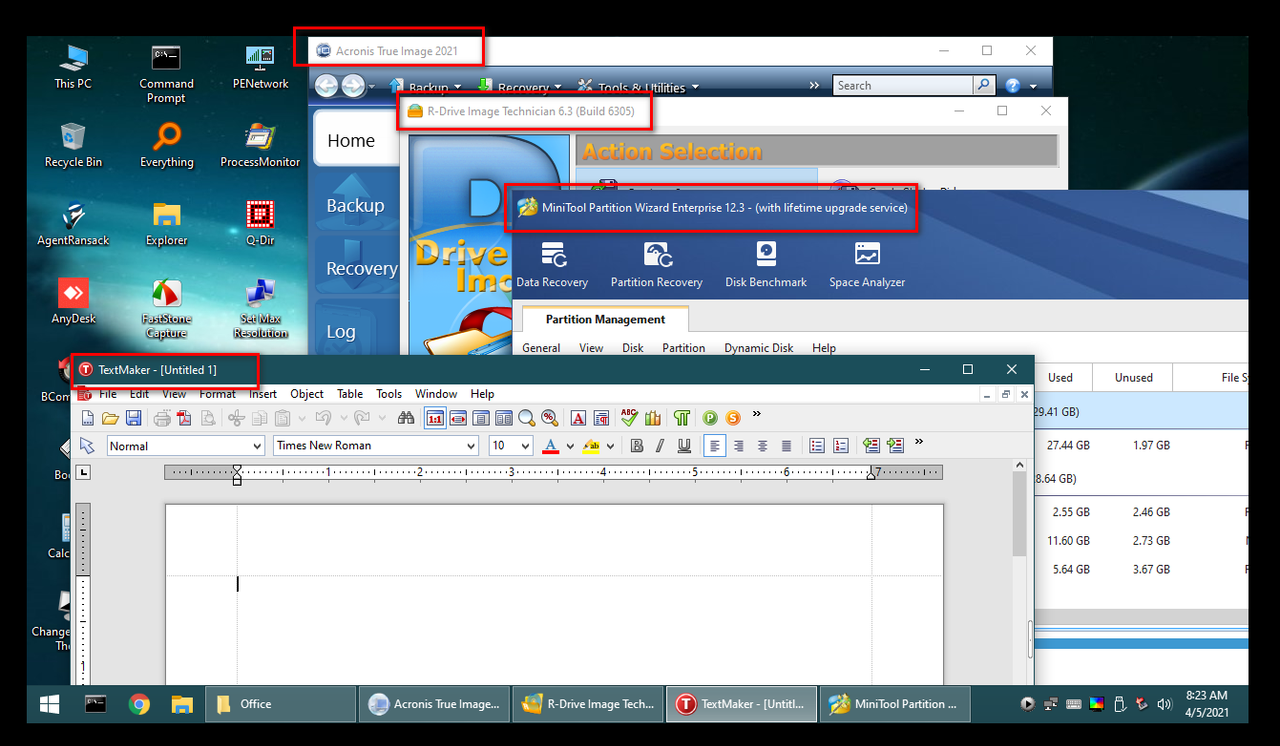Viewport: 1280px width, 746px height.
Task: Click the numbered list icon
Action: pyautogui.click(x=841, y=446)
